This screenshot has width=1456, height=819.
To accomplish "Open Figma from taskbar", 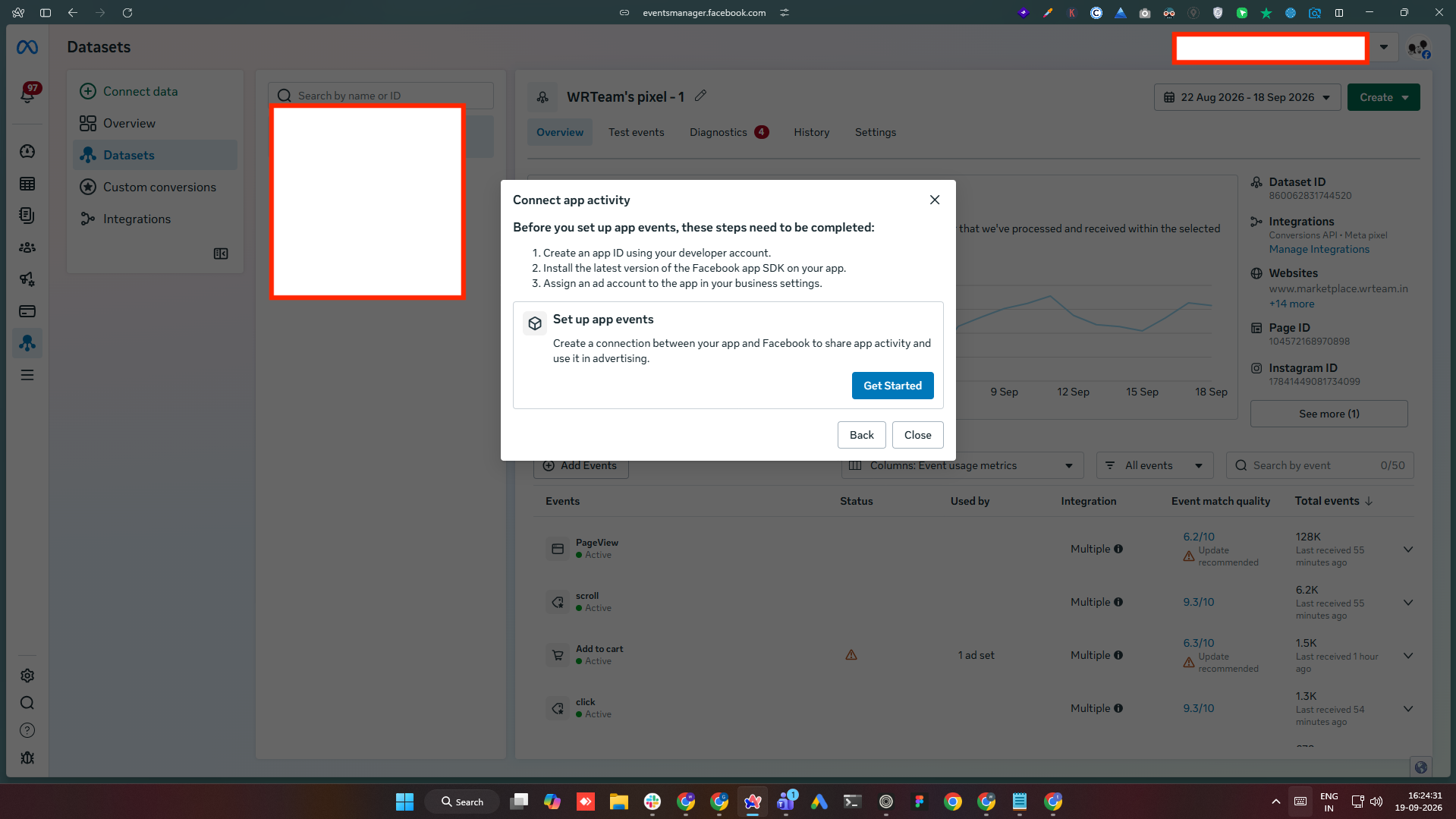I will 919,802.
